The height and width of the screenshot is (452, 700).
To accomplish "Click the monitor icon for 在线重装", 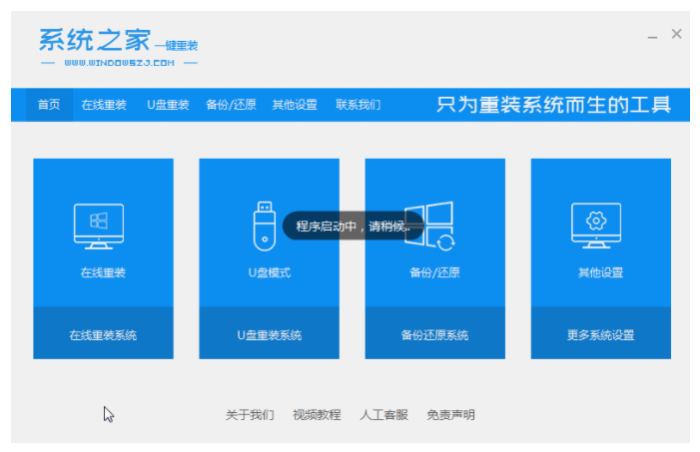I will (x=99, y=227).
